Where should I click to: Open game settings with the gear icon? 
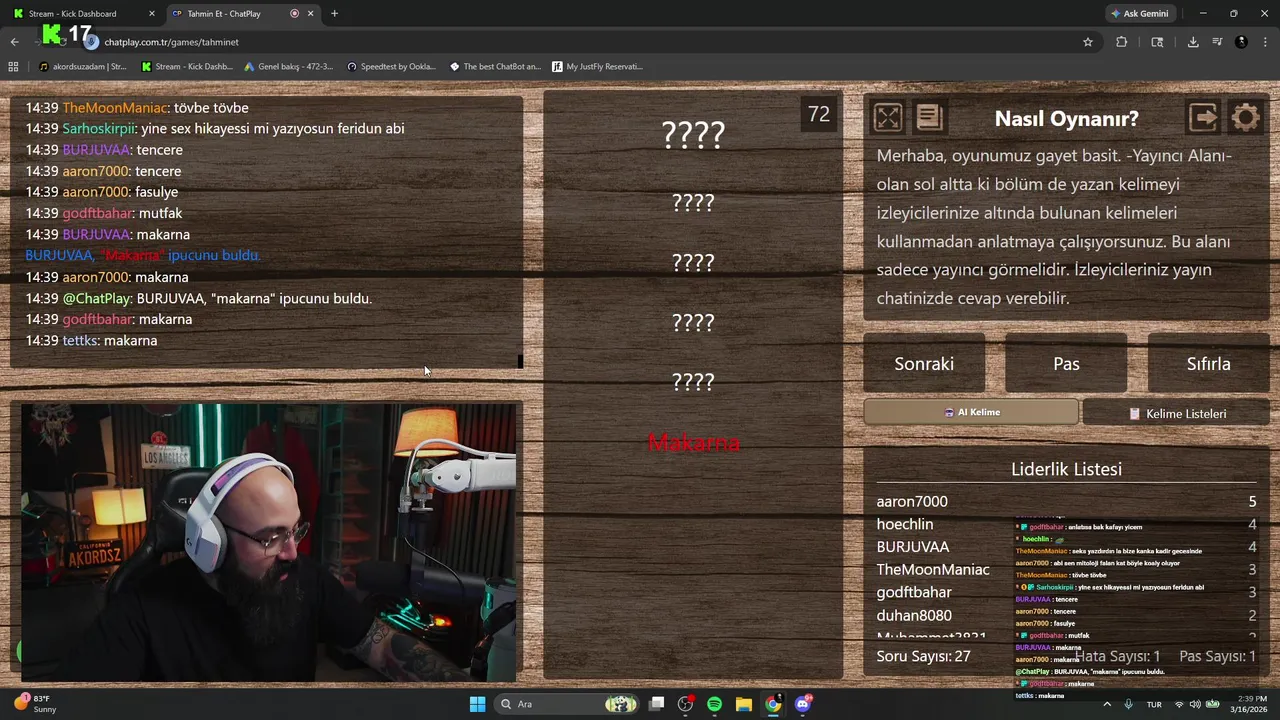pyautogui.click(x=1246, y=118)
